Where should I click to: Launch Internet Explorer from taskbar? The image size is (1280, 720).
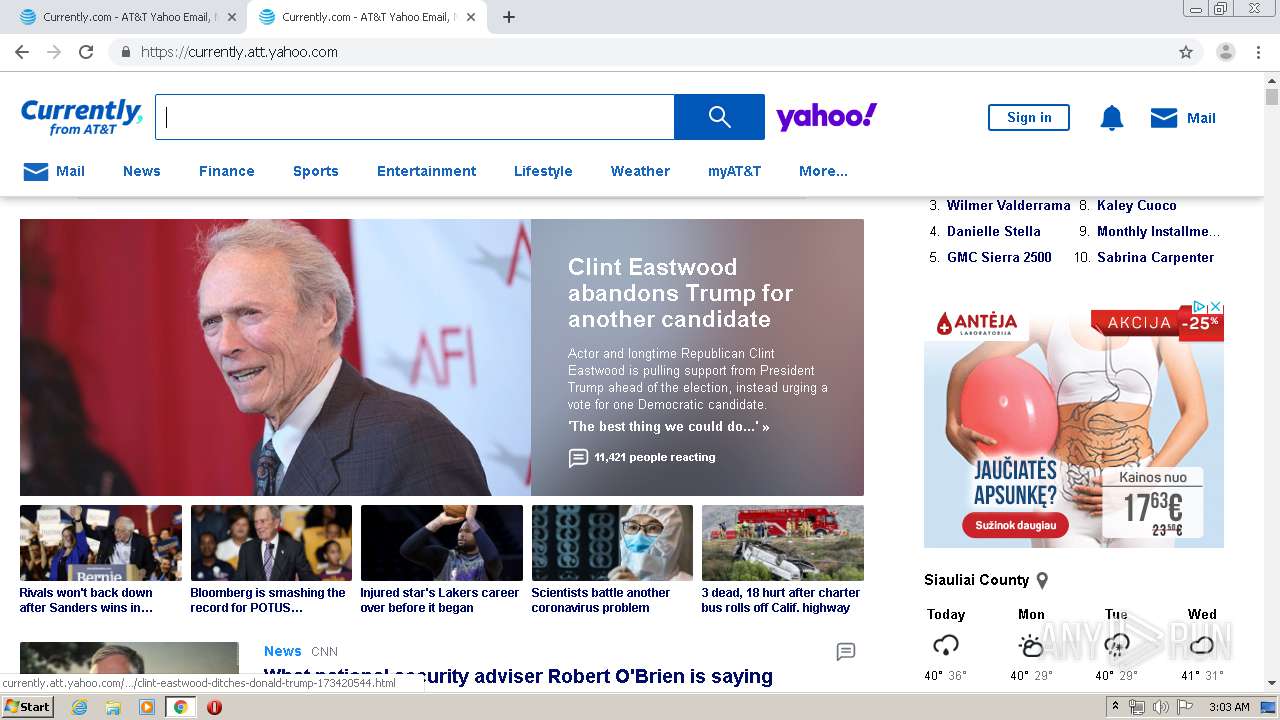(79, 707)
